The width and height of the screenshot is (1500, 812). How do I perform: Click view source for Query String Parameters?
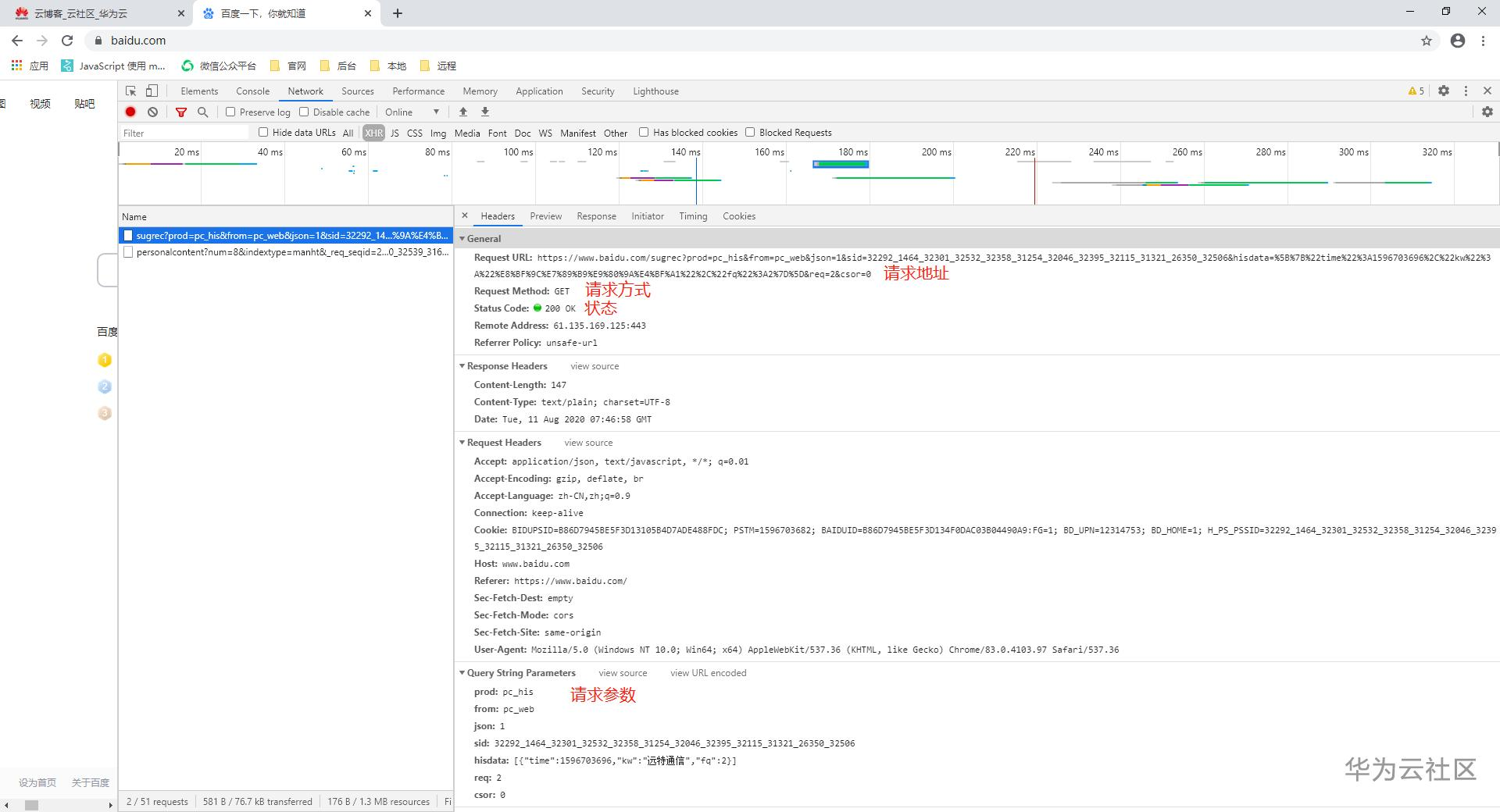(623, 672)
